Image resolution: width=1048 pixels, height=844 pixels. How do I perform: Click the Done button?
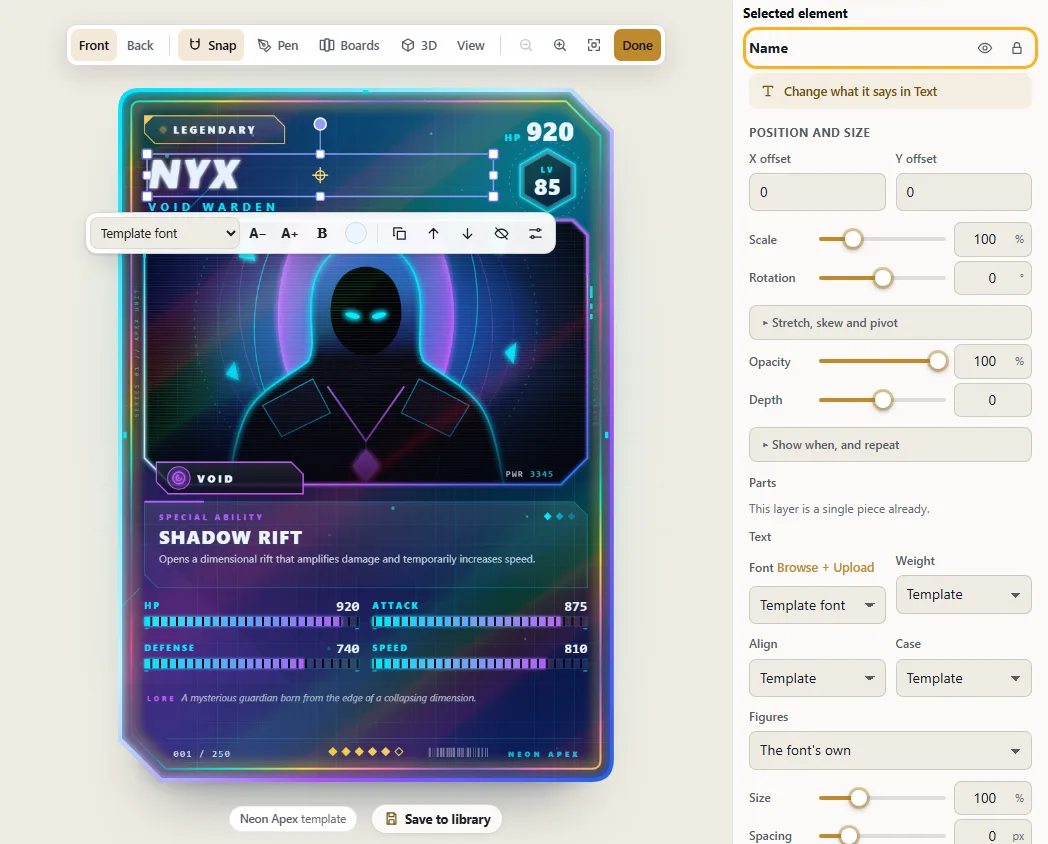tap(638, 45)
